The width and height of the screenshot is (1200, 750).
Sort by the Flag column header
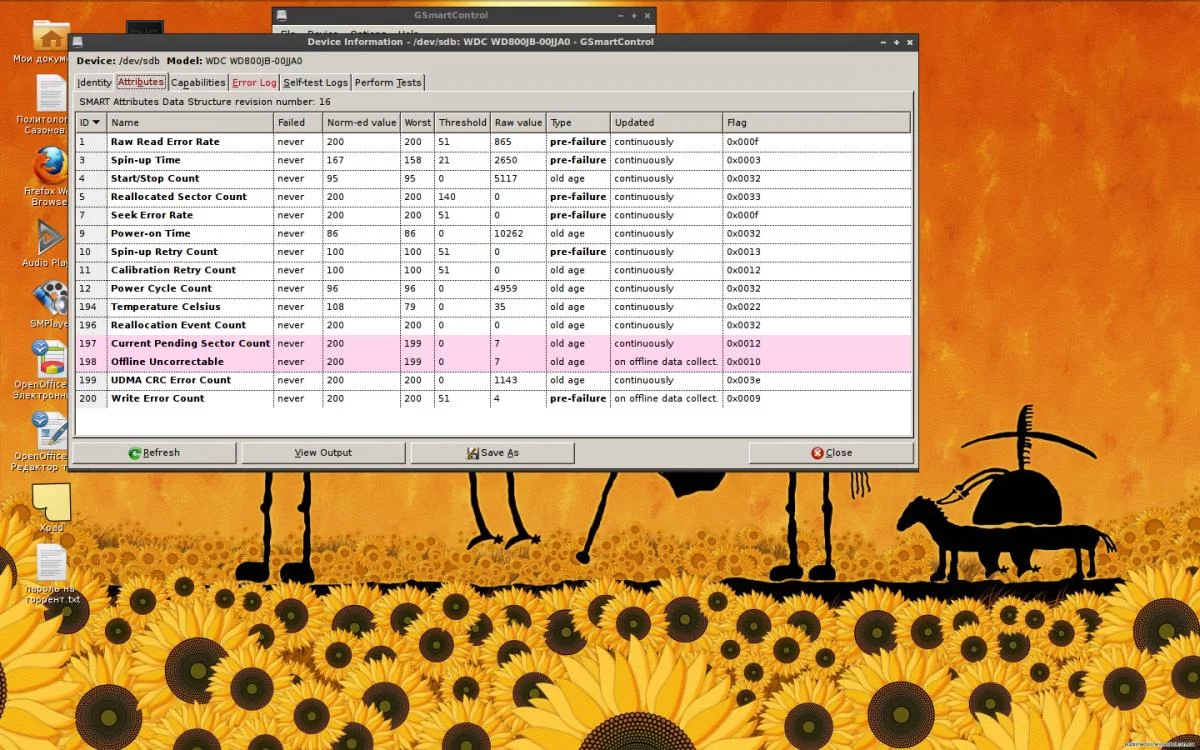click(x=816, y=123)
